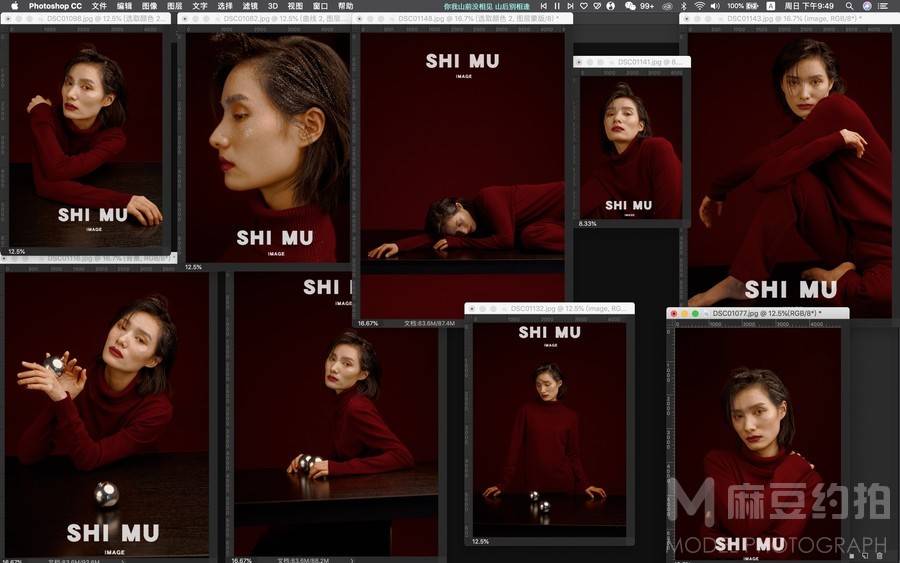
Task: Open the input method A menu
Action: [x=771, y=6]
